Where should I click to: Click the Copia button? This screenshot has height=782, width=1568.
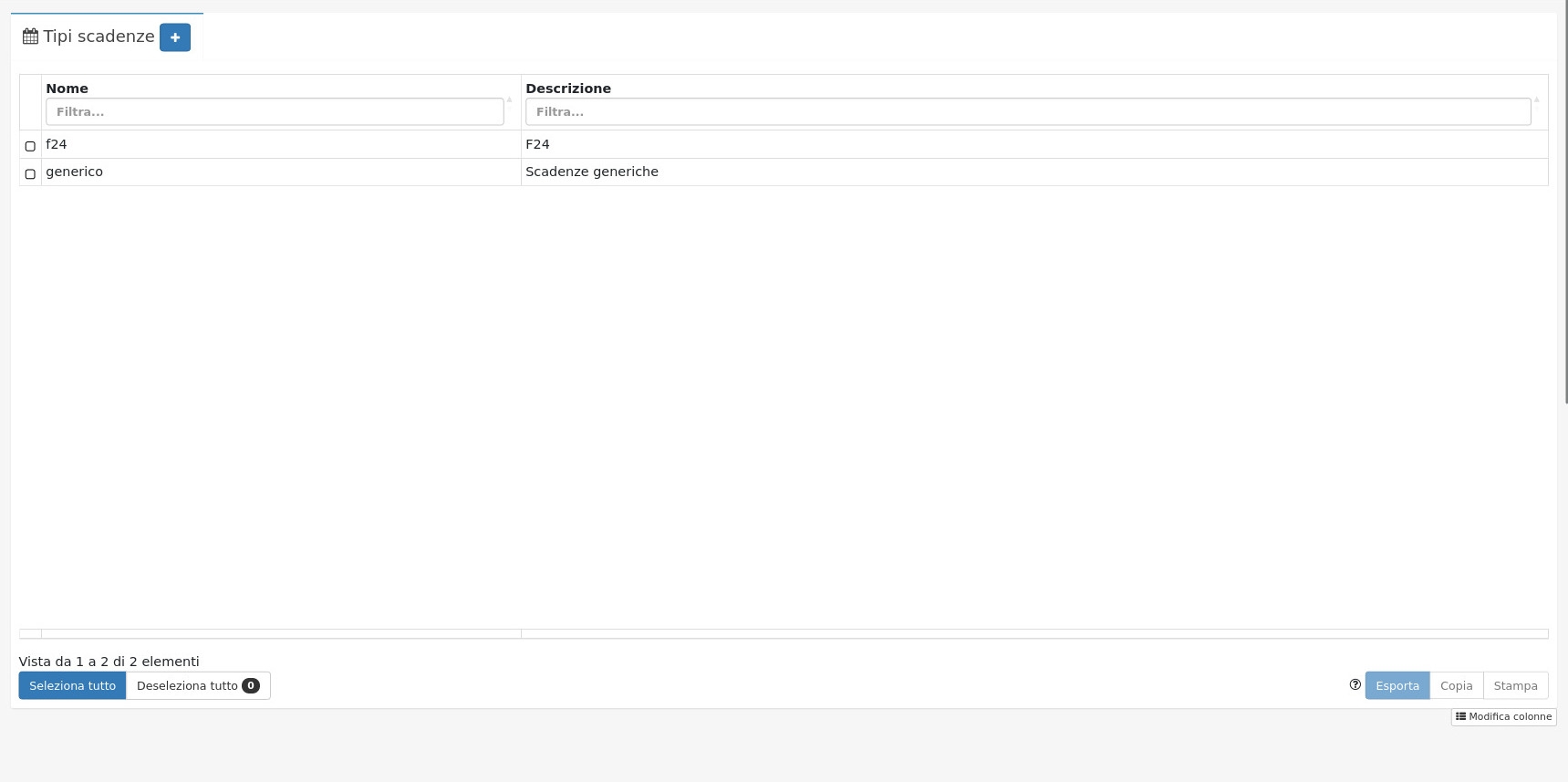coord(1456,685)
